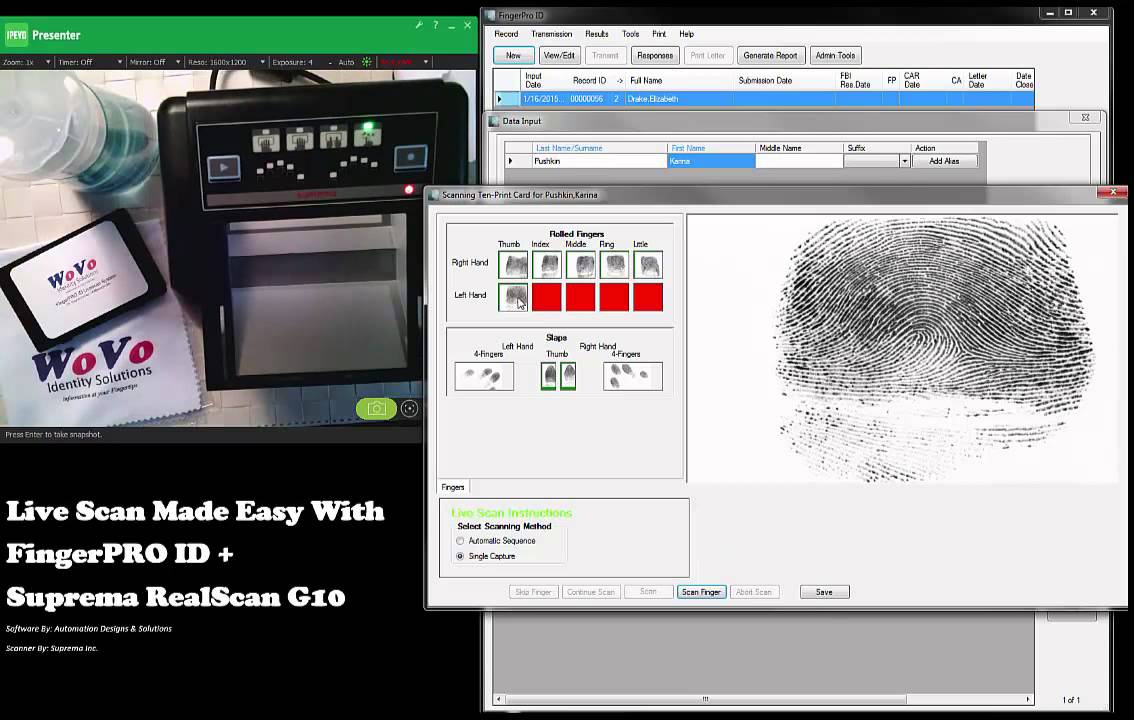Open Left Hand 4-Fingers slap image

484,376
